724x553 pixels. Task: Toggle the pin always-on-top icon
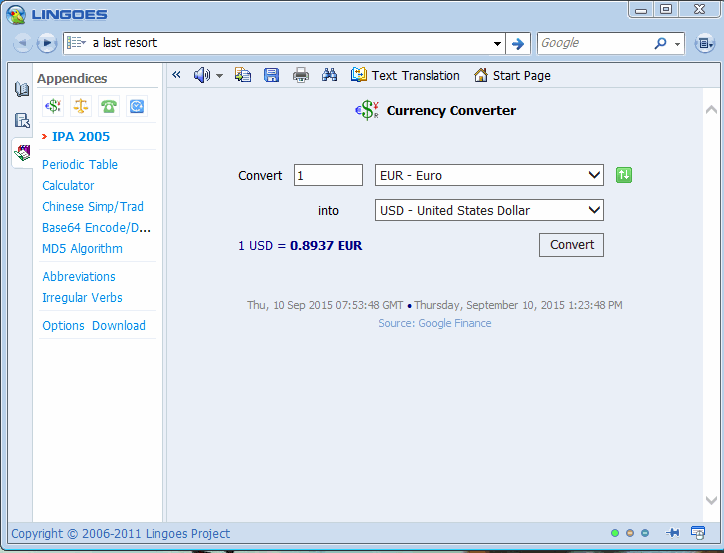pyautogui.click(x=673, y=533)
